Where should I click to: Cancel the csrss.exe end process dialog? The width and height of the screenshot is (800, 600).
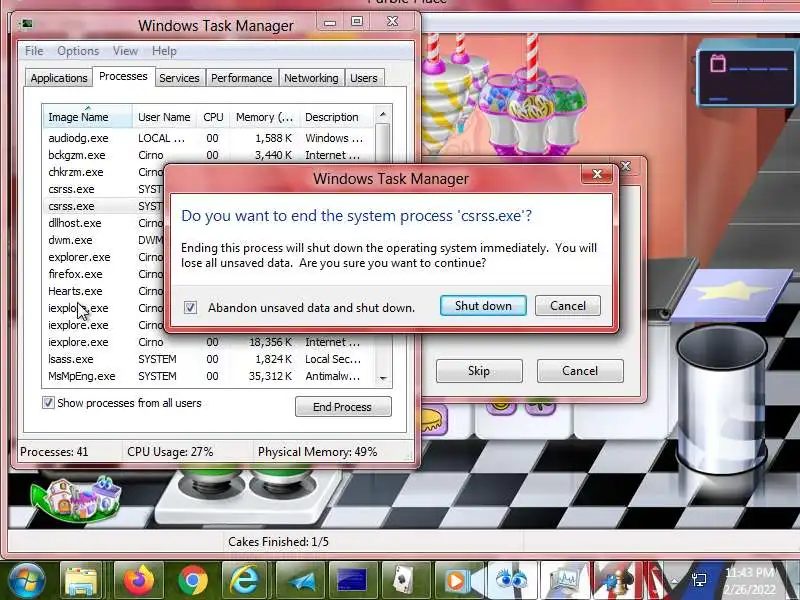pos(568,306)
